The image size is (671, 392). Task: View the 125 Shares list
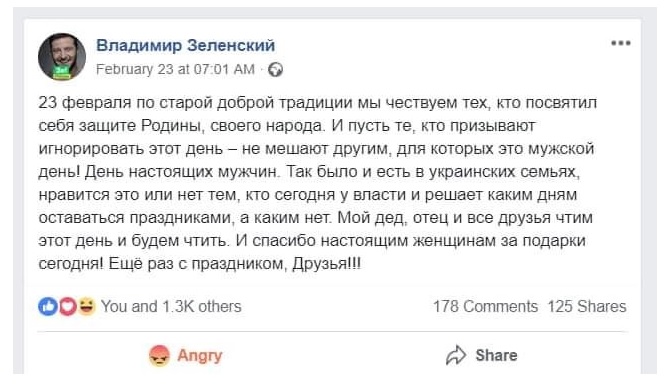point(587,306)
